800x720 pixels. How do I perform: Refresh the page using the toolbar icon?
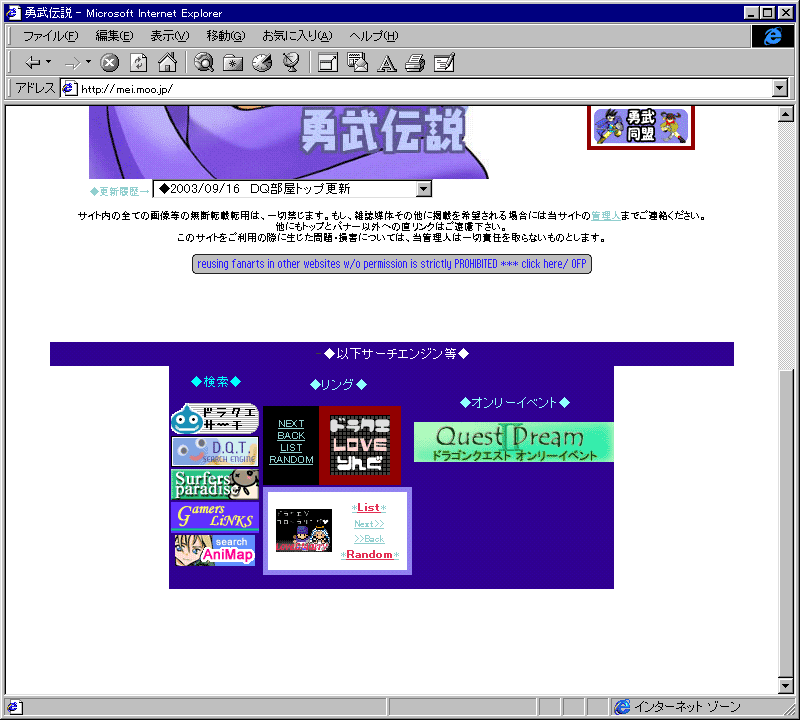click(138, 63)
